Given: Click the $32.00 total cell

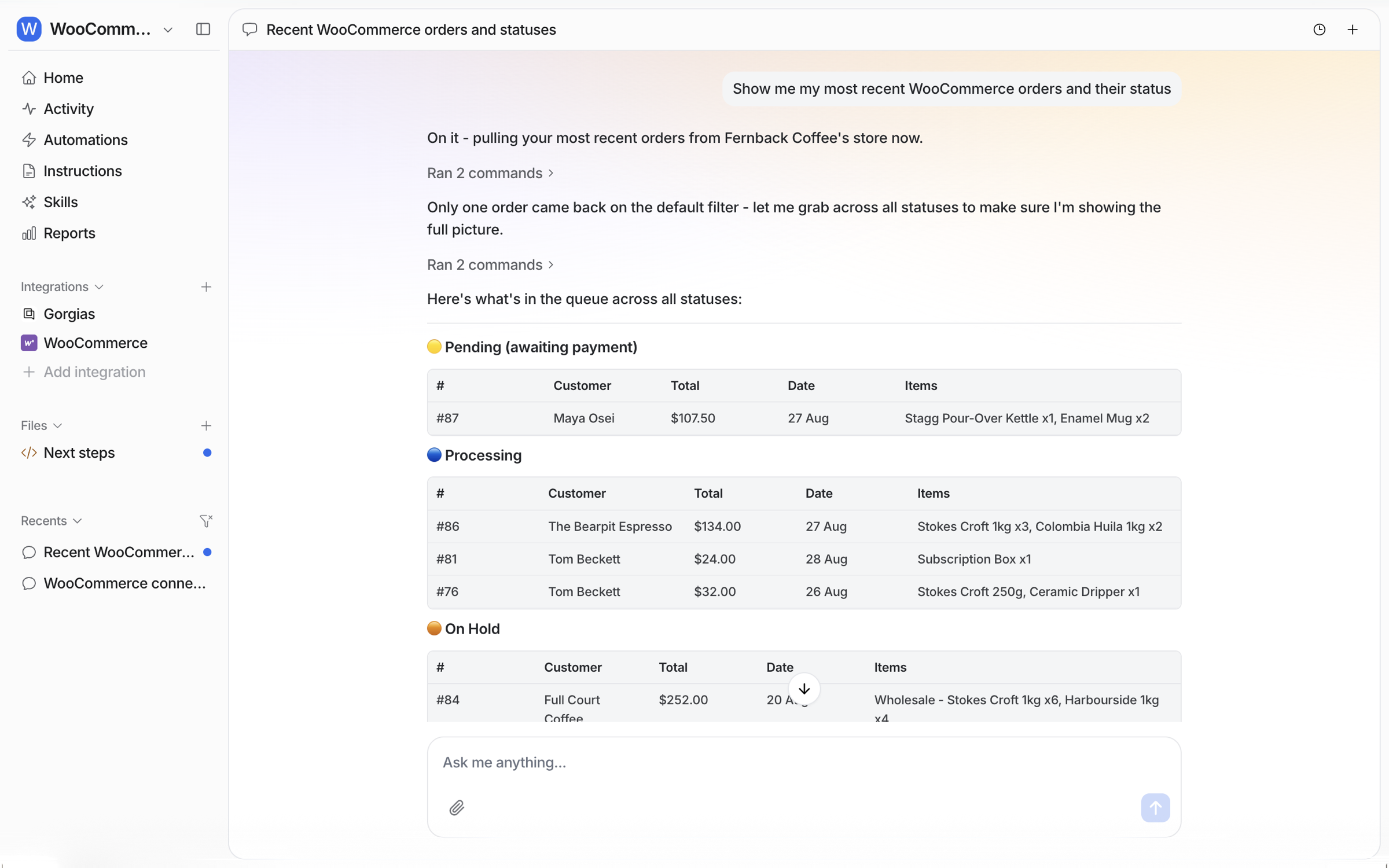Looking at the screenshot, I should click(x=715, y=591).
